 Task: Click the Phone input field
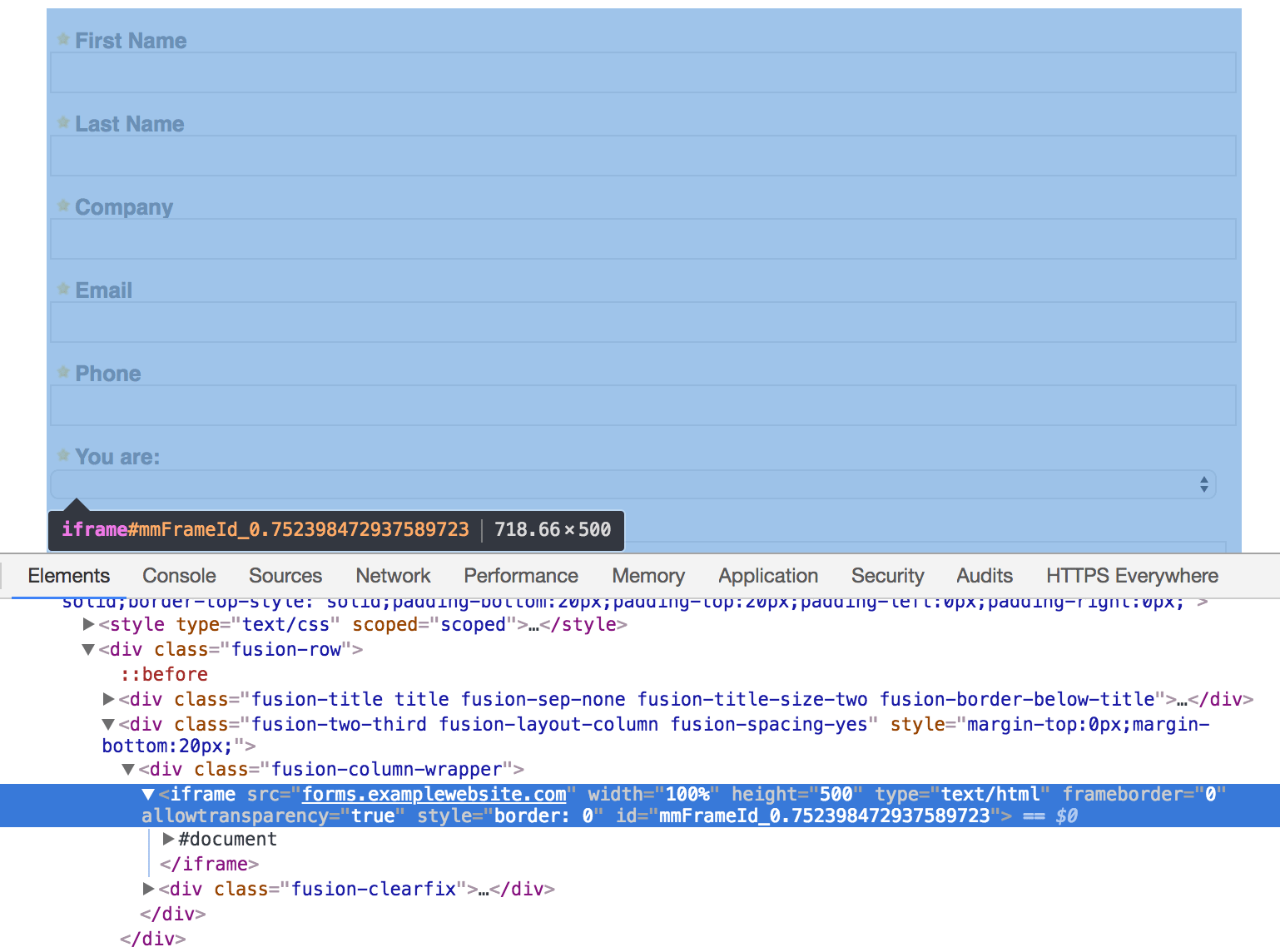click(642, 405)
